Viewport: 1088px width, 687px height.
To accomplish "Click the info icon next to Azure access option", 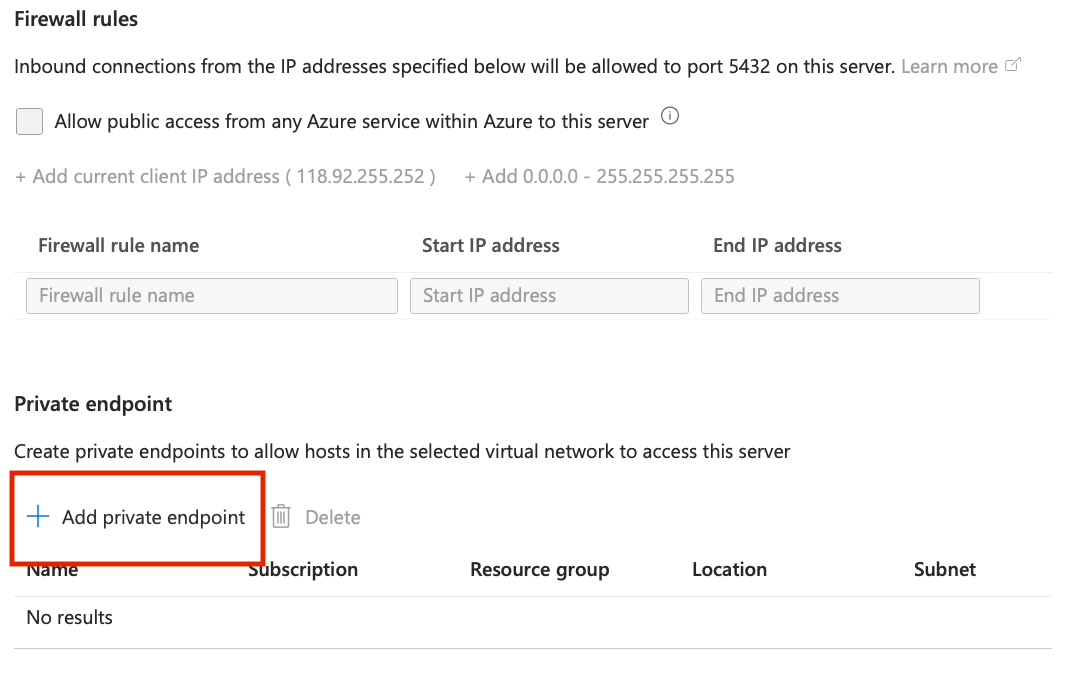I will 671,117.
